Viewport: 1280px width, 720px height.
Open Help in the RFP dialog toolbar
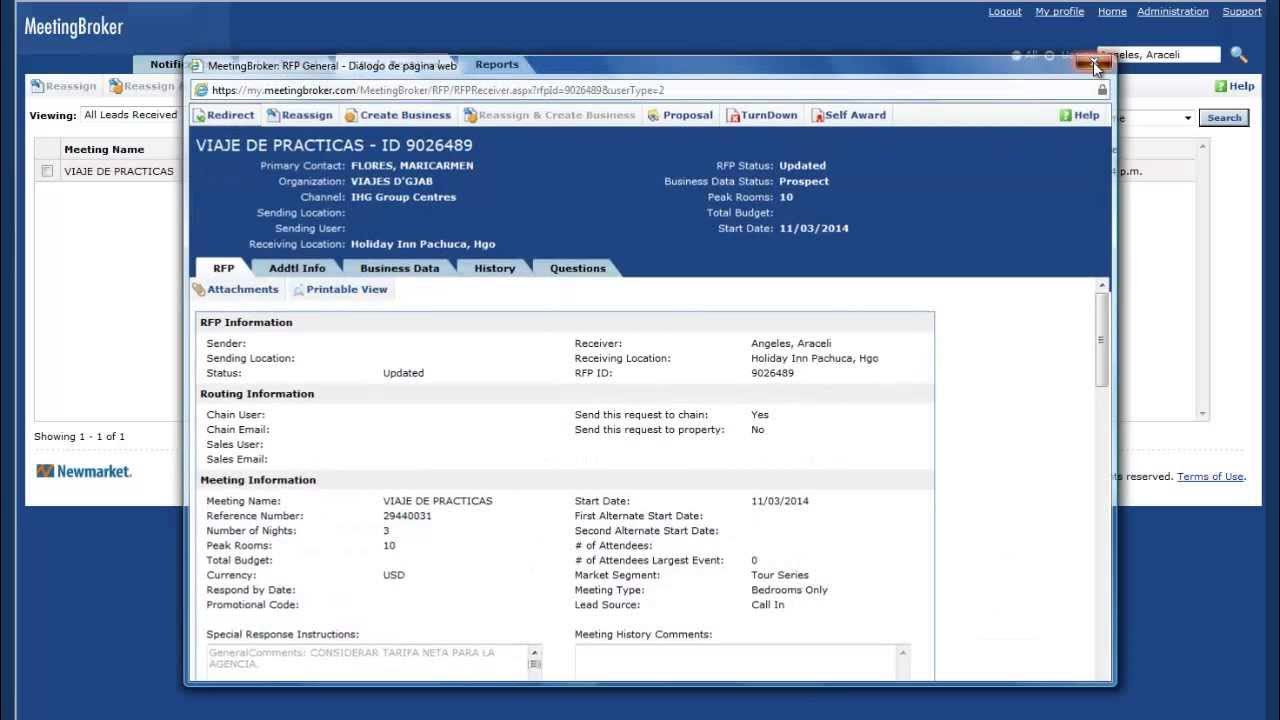click(1079, 115)
